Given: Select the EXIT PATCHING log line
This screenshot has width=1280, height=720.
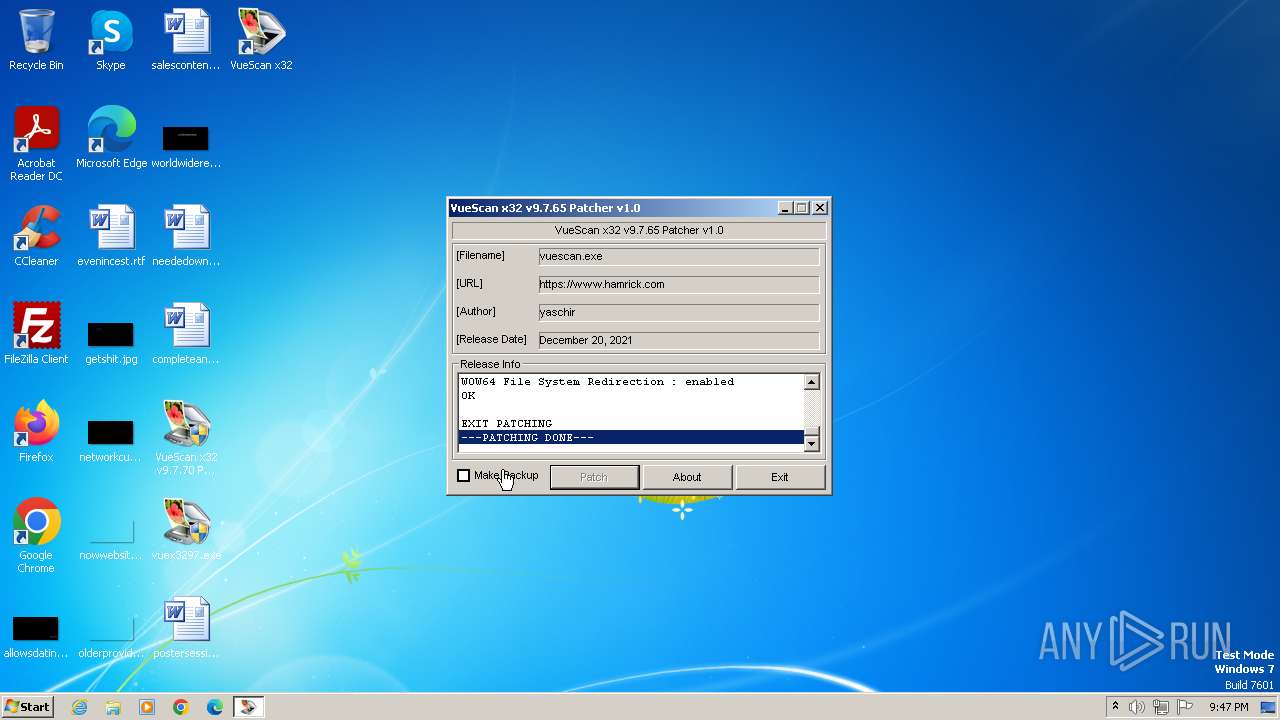Looking at the screenshot, I should 631,424.
